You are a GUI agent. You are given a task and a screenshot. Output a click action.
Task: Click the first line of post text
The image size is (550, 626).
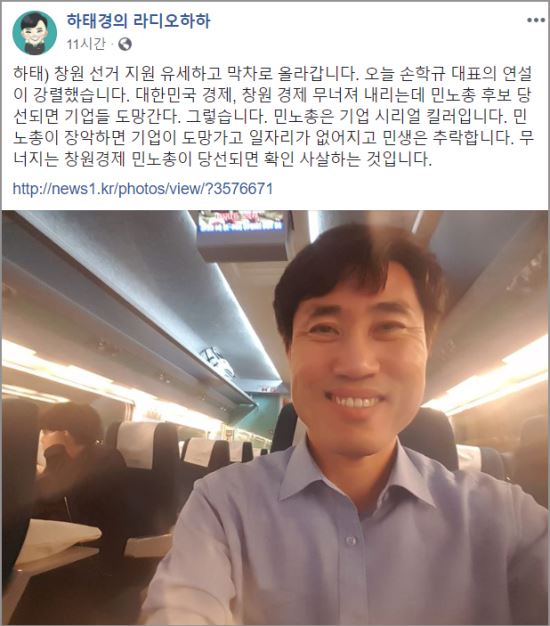(273, 73)
